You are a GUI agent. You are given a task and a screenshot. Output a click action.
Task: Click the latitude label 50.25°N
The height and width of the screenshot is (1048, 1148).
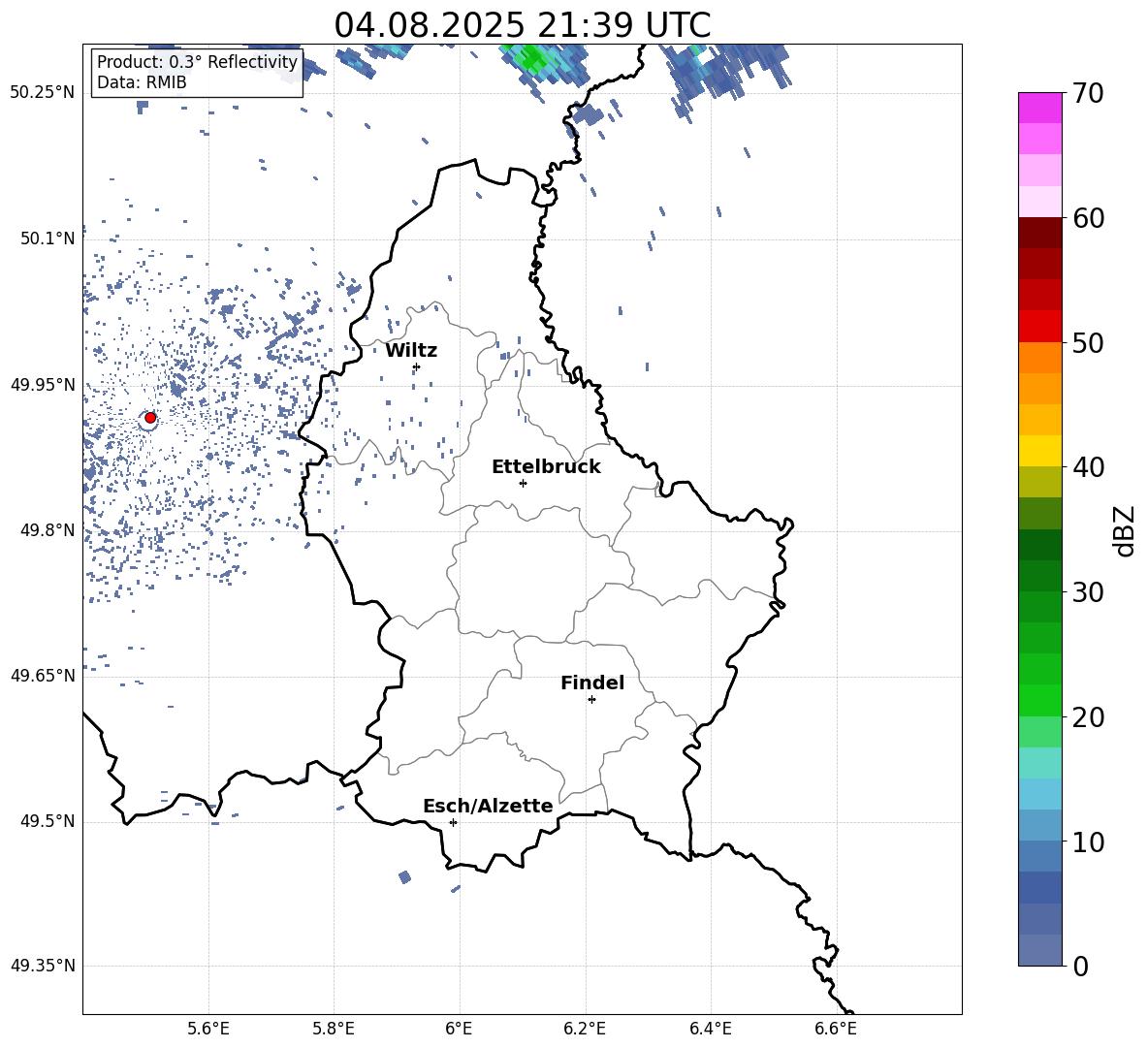pos(43,93)
